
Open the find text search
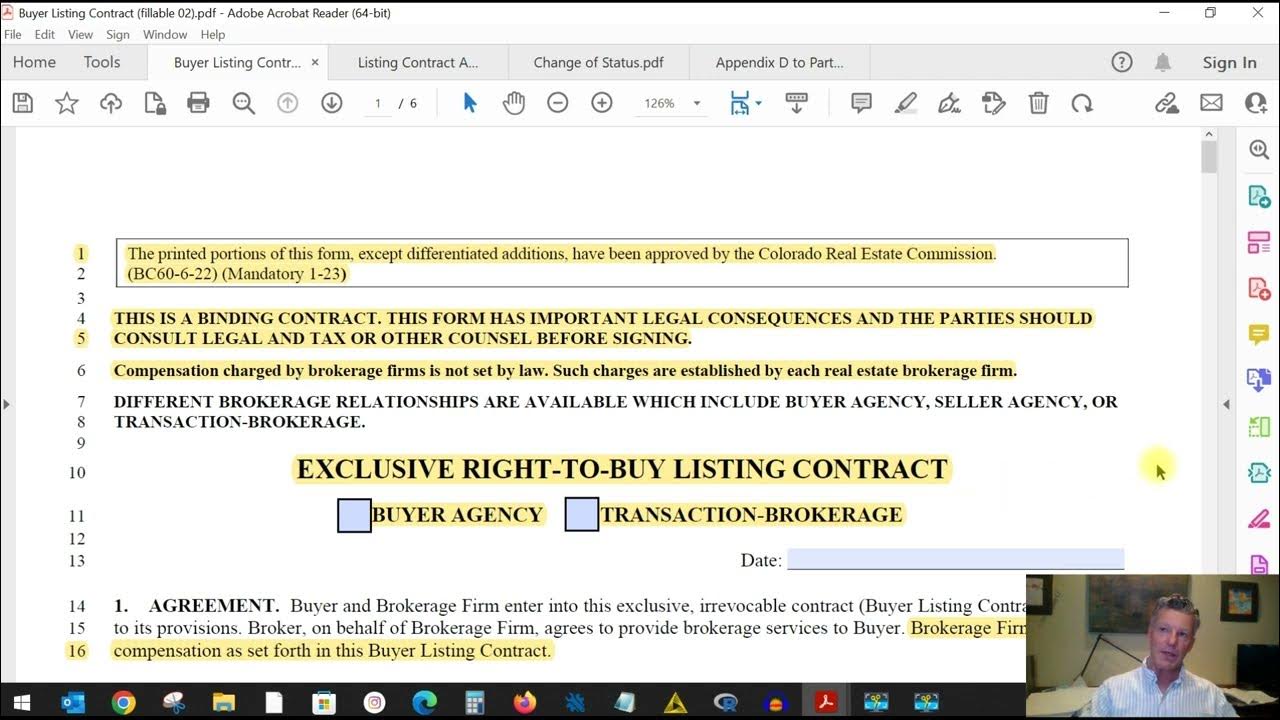pos(243,103)
